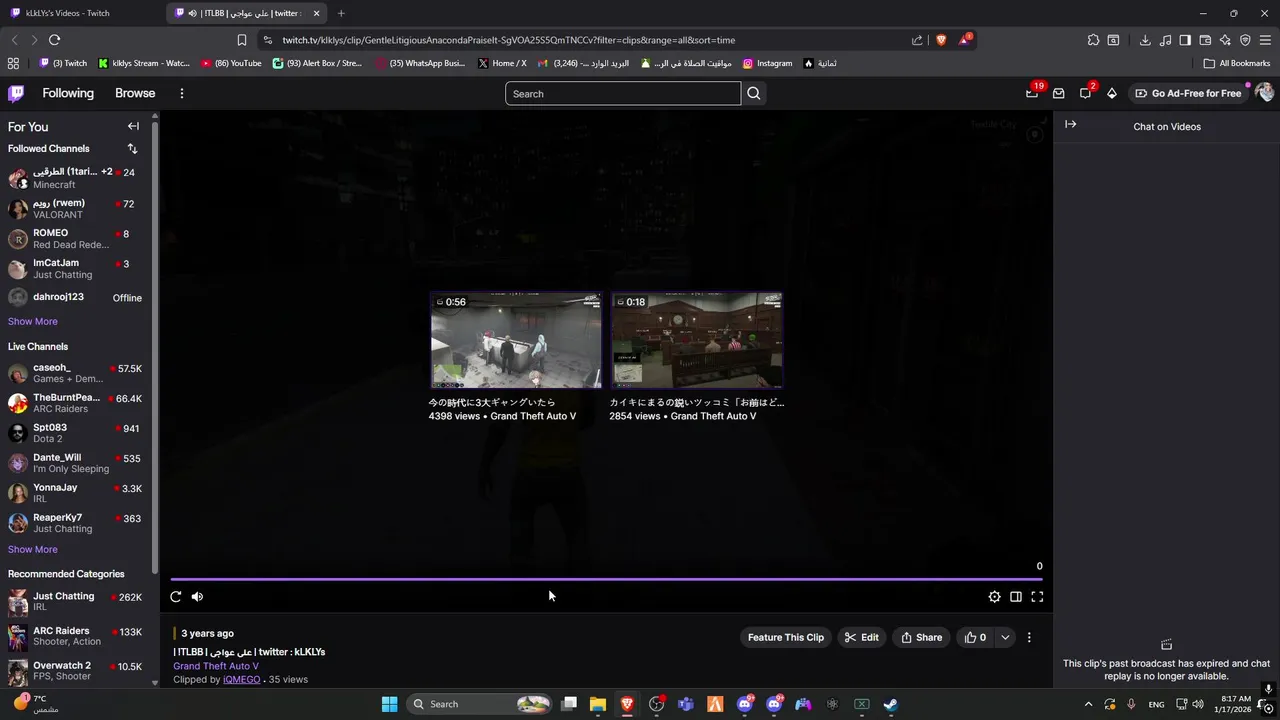Share this clip
The height and width of the screenshot is (720, 1280).
[921, 637]
